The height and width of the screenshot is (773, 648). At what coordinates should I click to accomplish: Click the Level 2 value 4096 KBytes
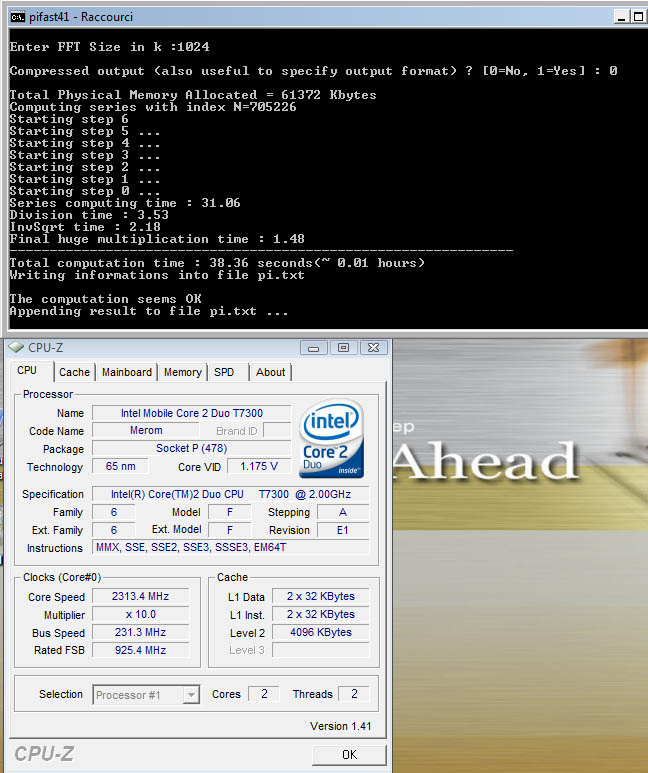[x=321, y=632]
